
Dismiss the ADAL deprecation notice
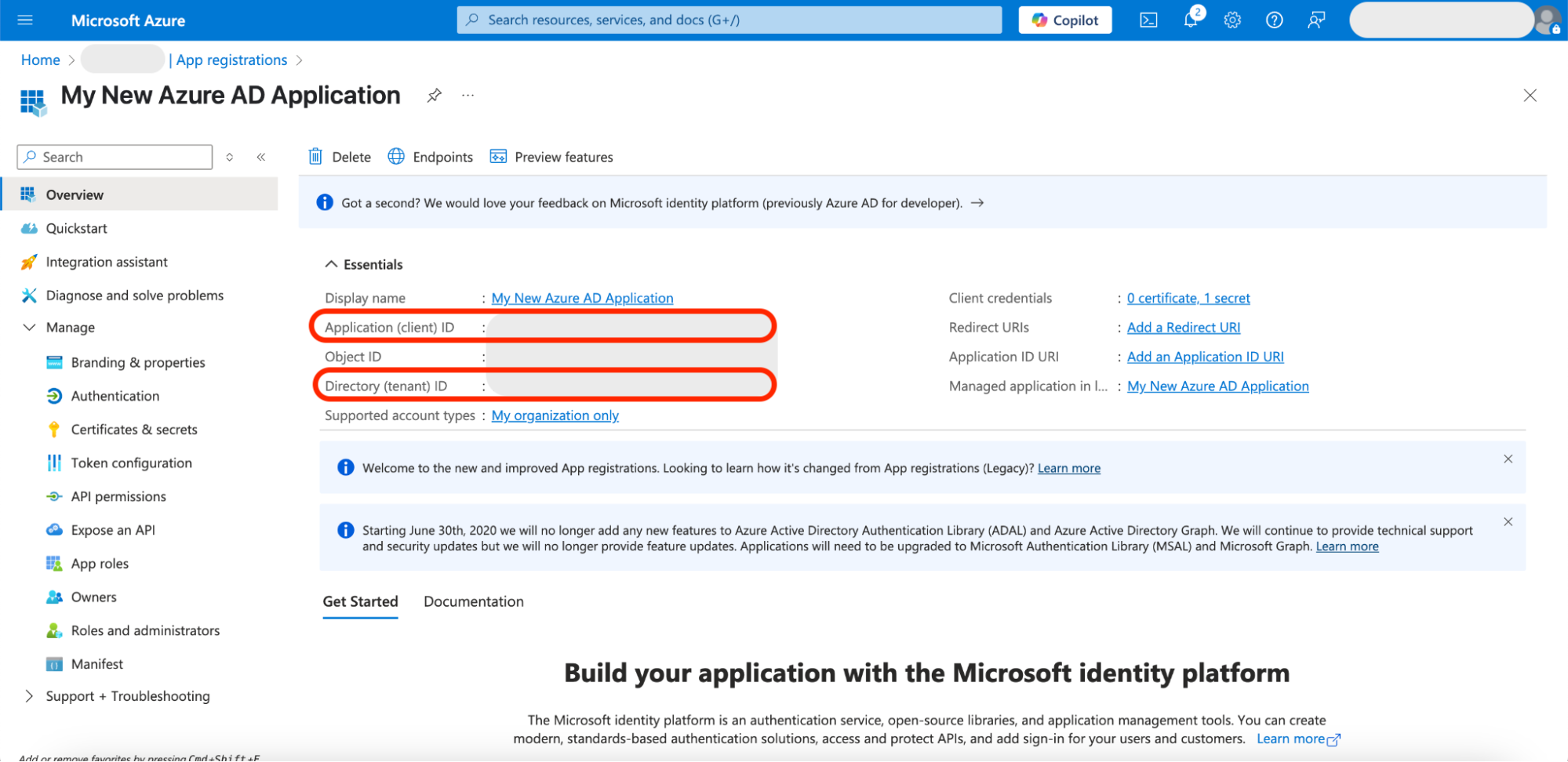click(x=1508, y=521)
